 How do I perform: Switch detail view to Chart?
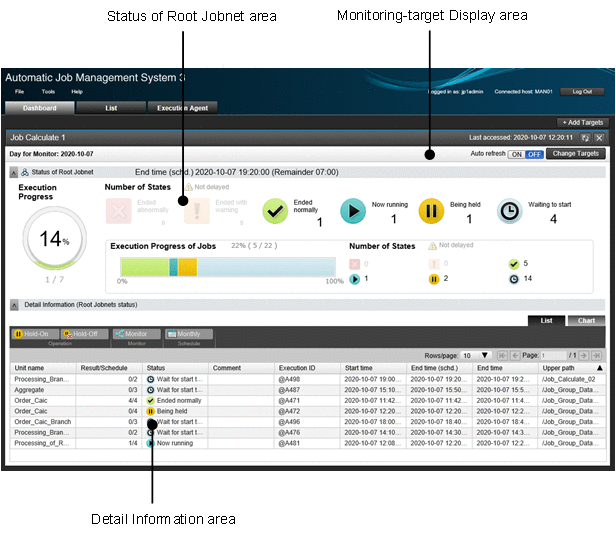[x=585, y=321]
